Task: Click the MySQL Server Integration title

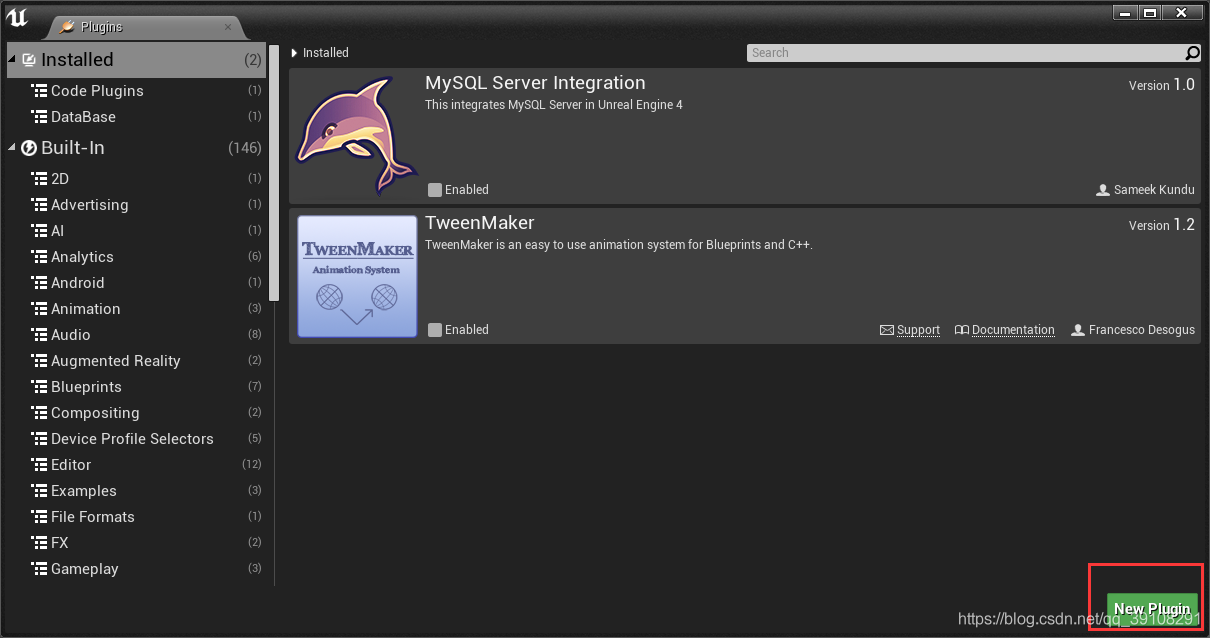Action: [535, 83]
